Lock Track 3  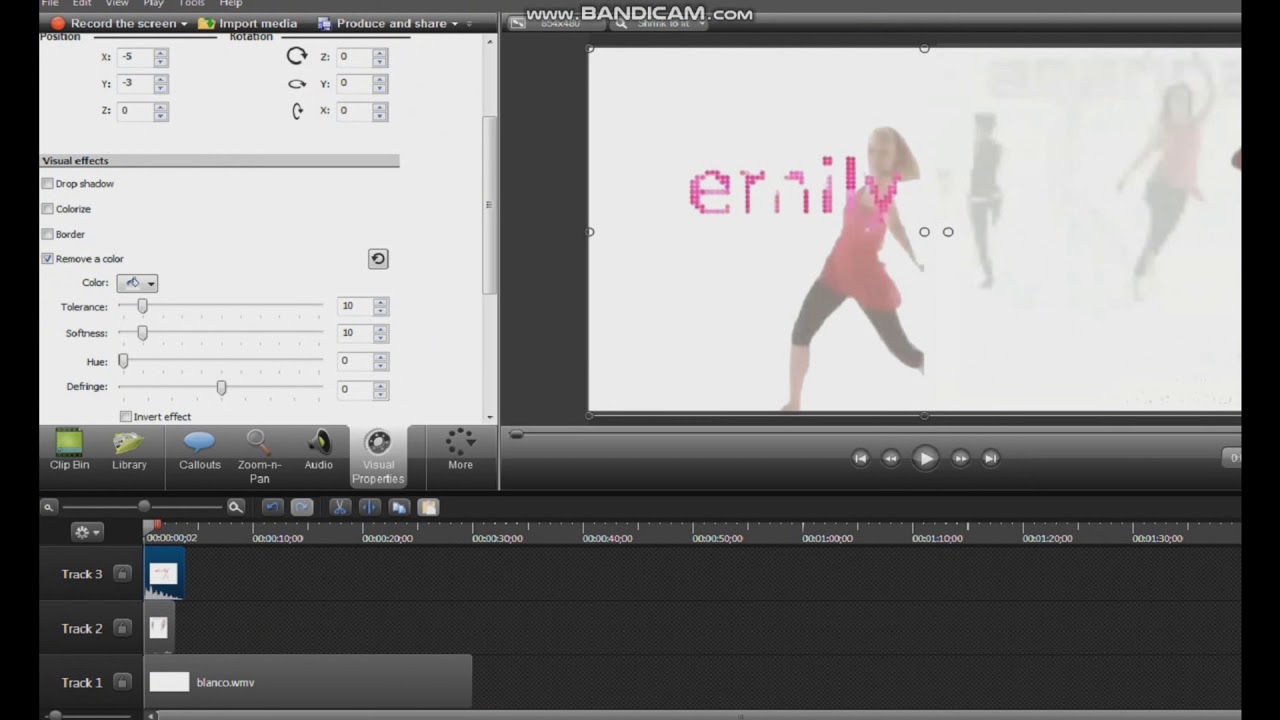pyautogui.click(x=122, y=574)
